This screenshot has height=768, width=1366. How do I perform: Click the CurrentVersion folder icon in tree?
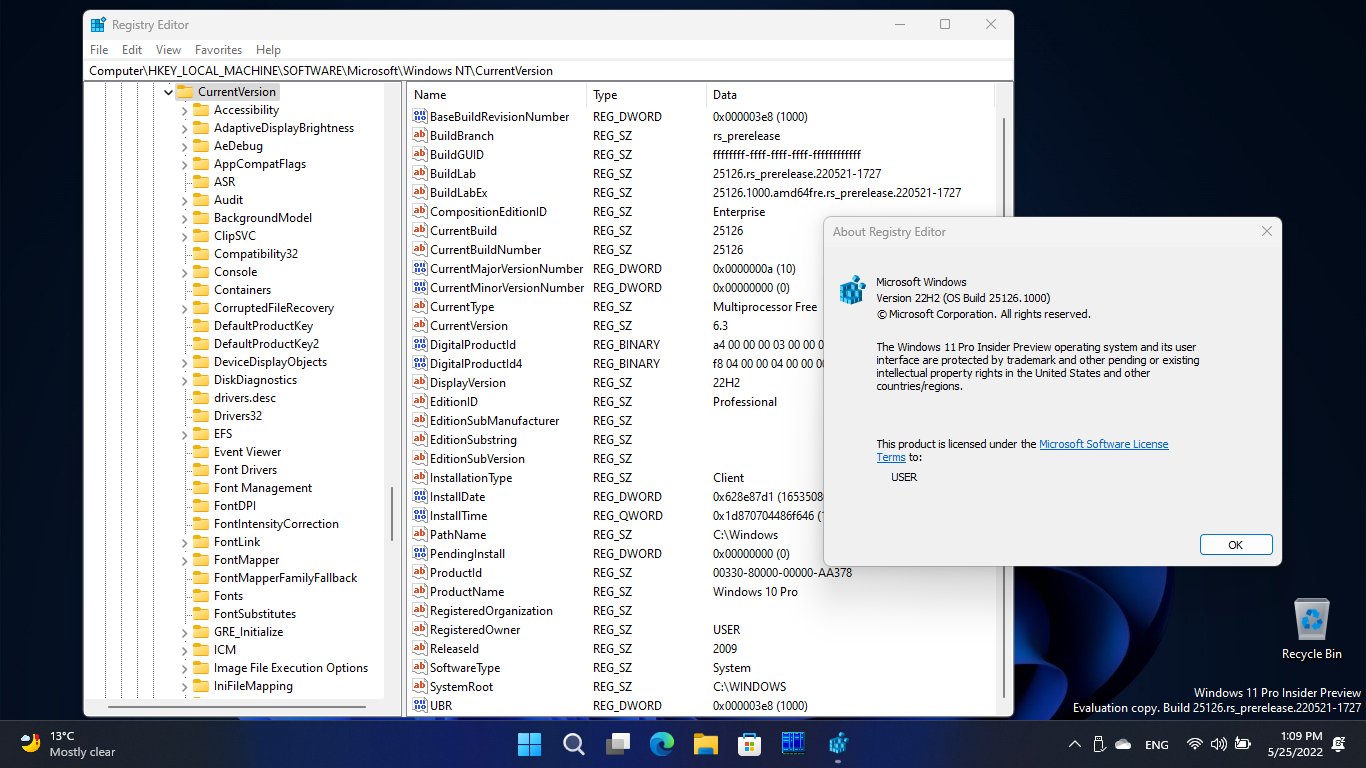click(184, 92)
